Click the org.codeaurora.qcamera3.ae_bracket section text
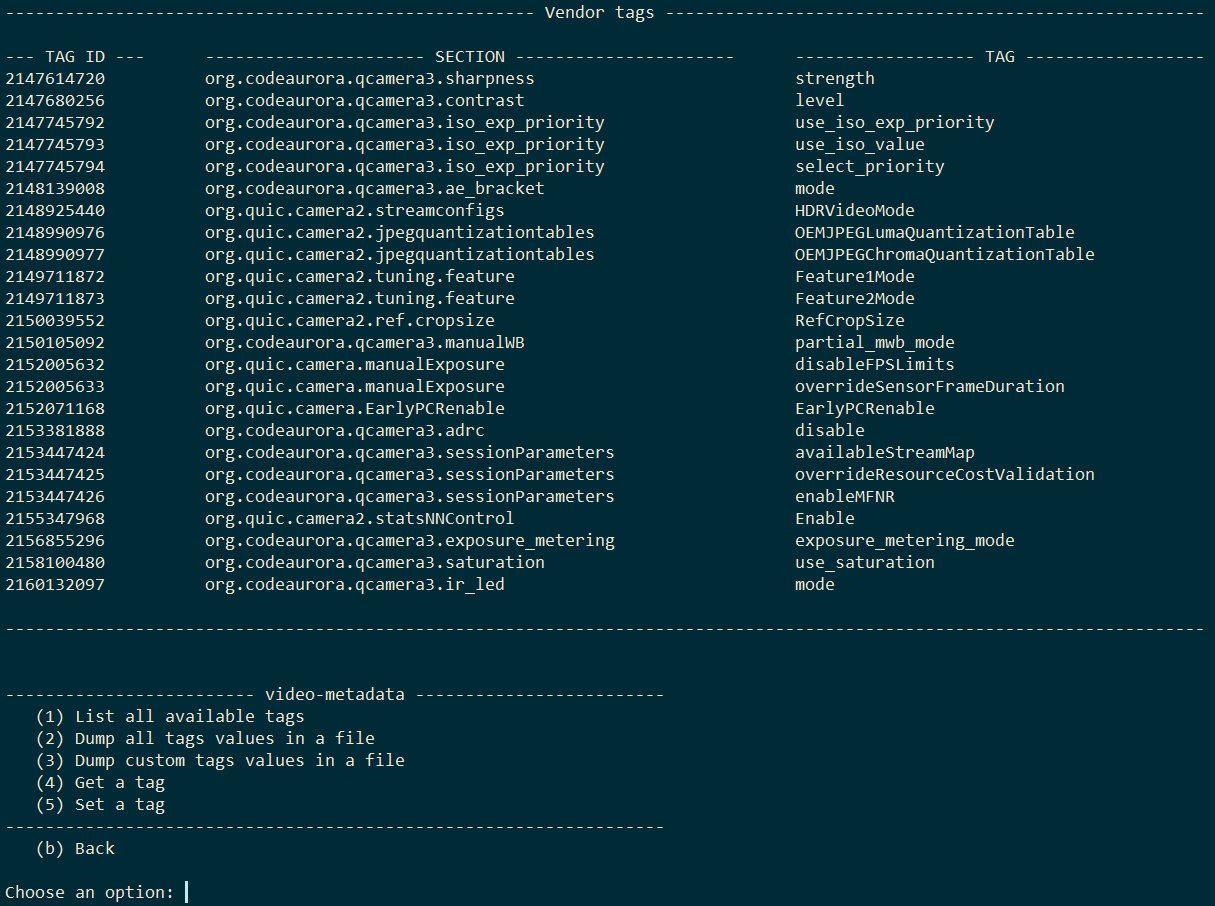The height and width of the screenshot is (906, 1215). pos(375,188)
